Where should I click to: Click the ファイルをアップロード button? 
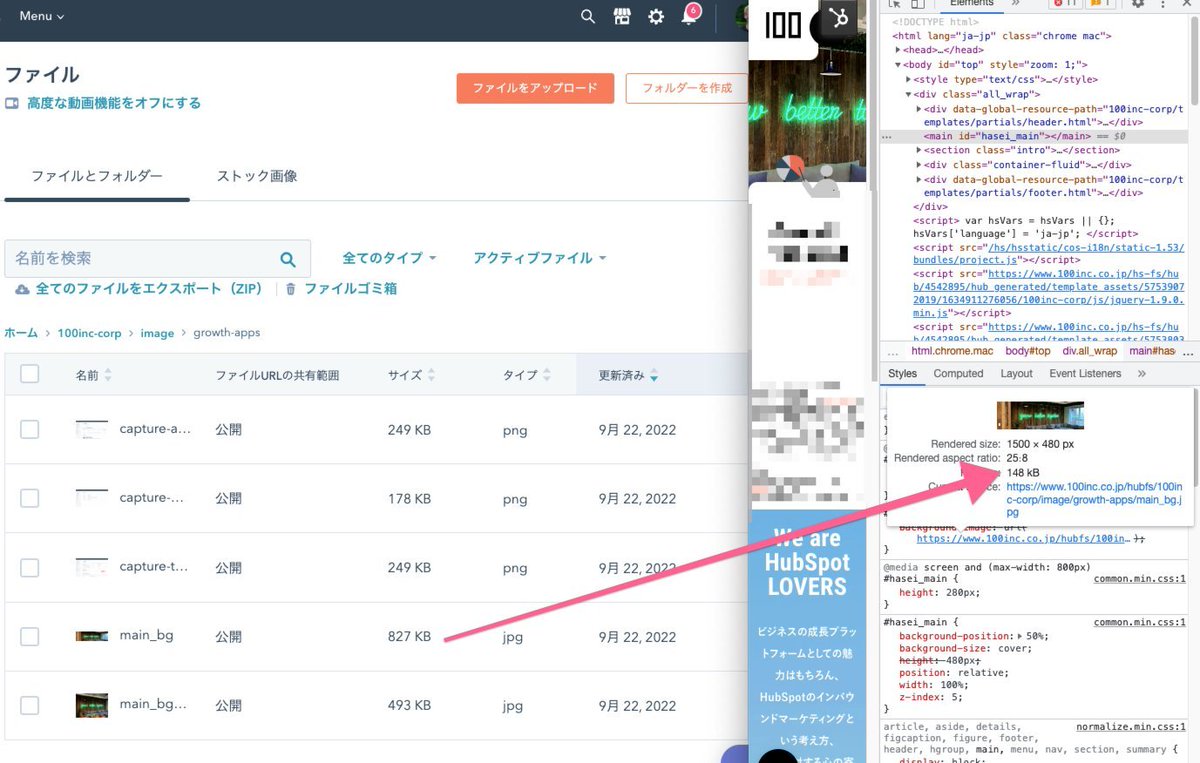[x=536, y=88]
